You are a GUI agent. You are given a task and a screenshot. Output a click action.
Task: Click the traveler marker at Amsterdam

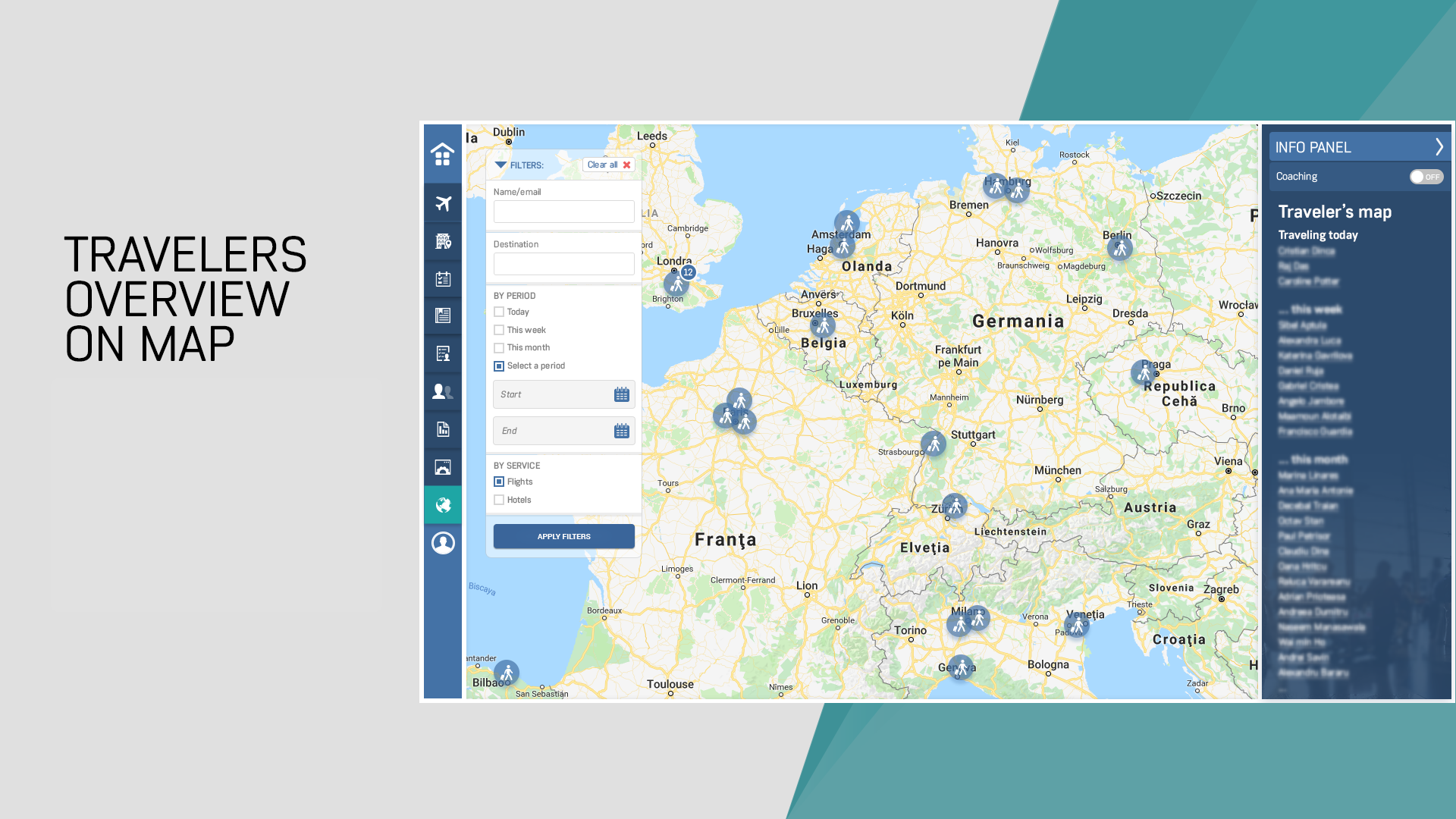coord(847,223)
